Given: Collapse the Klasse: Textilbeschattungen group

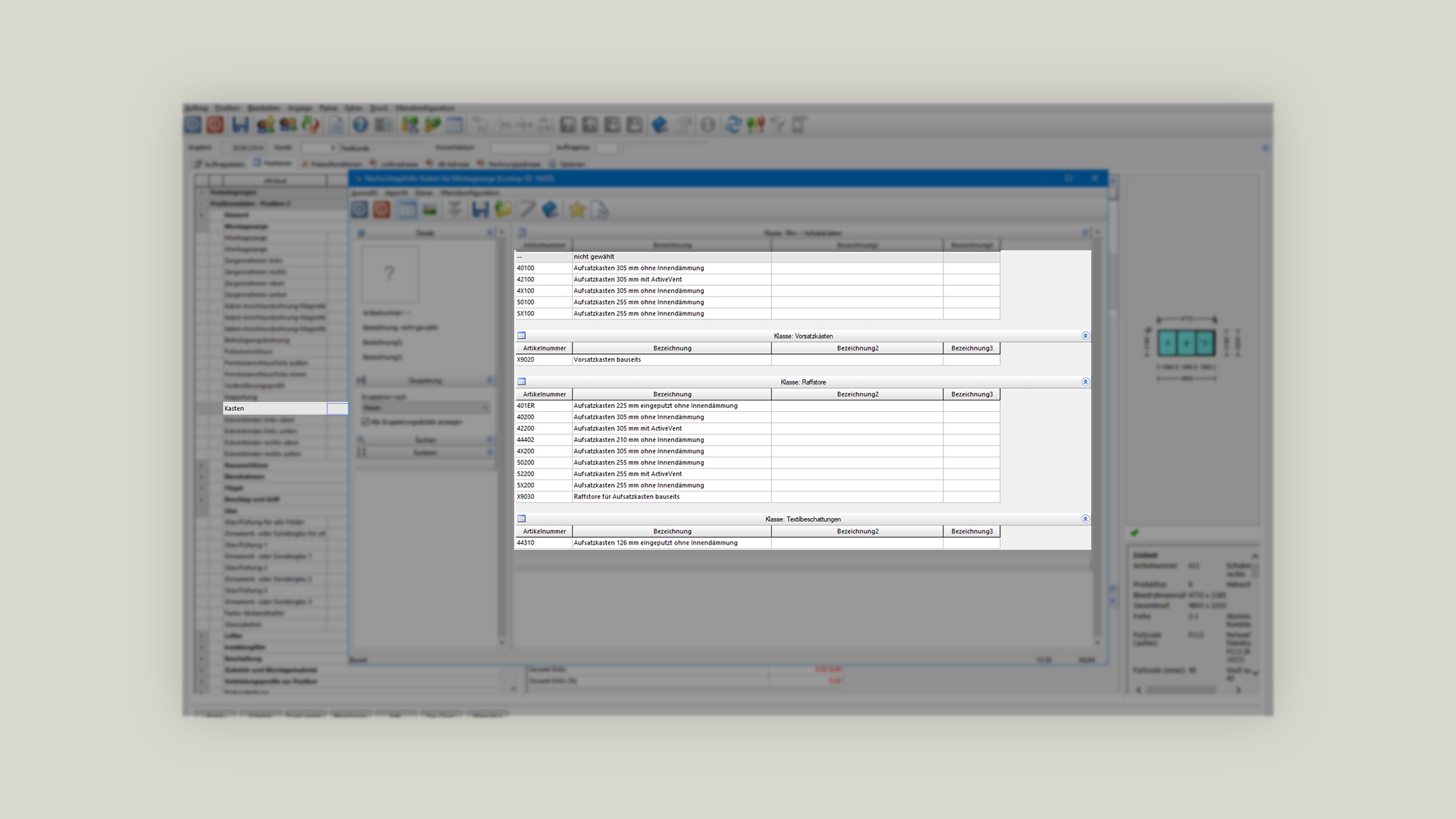Looking at the screenshot, I should point(1085,519).
